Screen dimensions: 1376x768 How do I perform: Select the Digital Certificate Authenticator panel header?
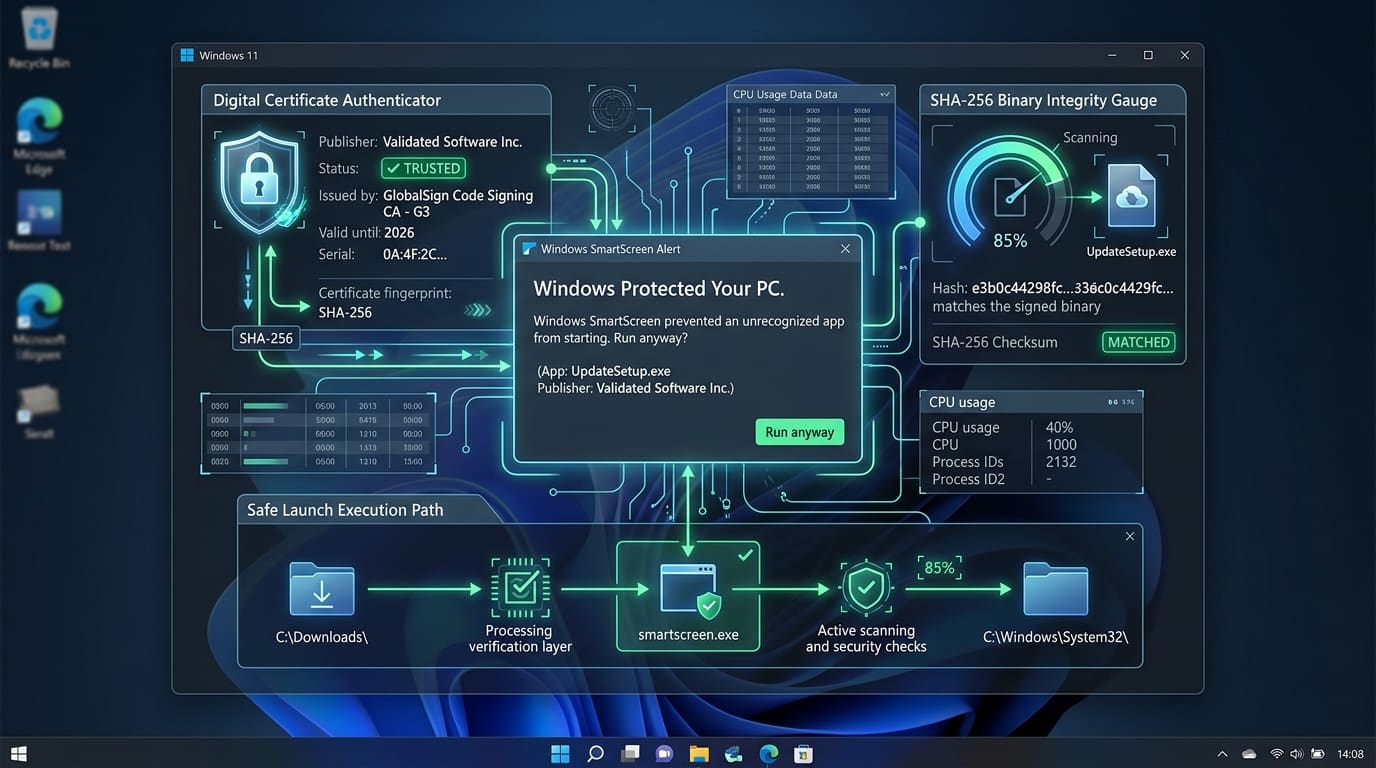pos(376,100)
